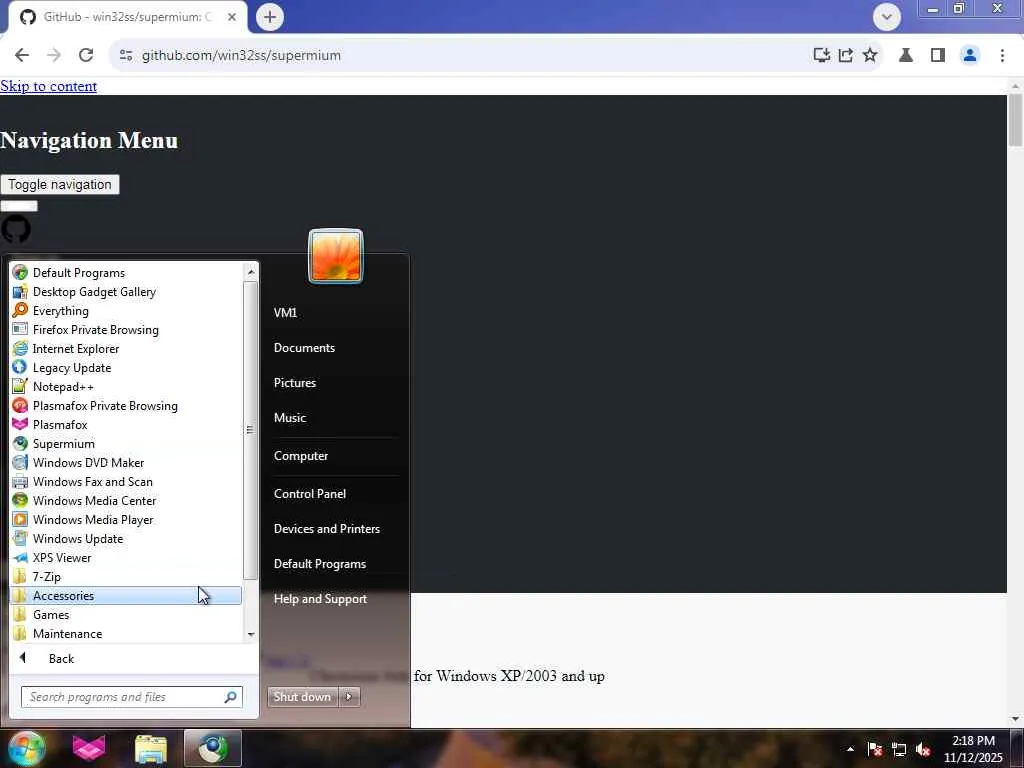Expand the Games folder
Screen dimensions: 1024x768
coord(126,614)
